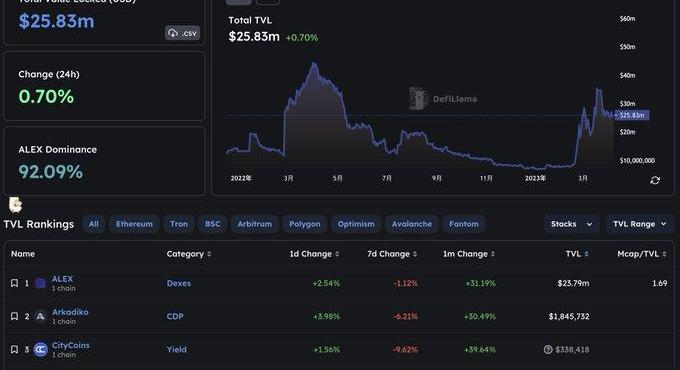The width and height of the screenshot is (680, 370).
Task: Download the TVL data as .csv
Action: 182,33
